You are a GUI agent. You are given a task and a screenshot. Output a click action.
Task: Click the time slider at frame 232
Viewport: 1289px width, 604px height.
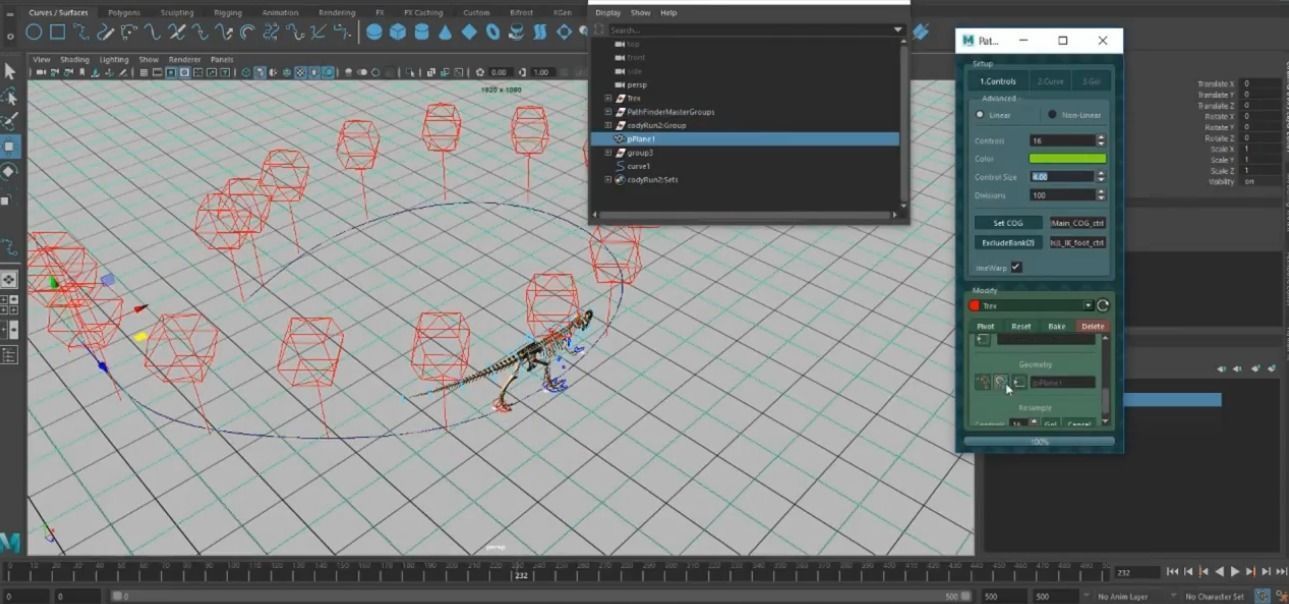[x=520, y=573]
